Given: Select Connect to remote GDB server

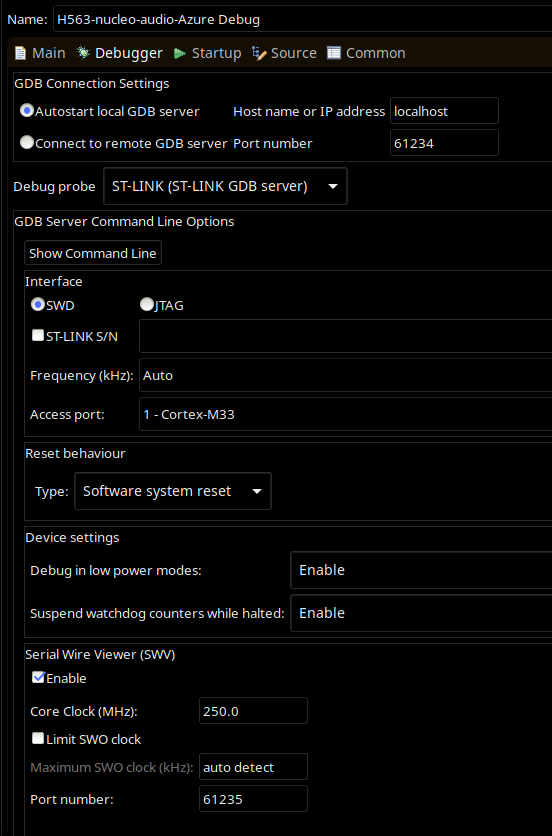Looking at the screenshot, I should coord(27,142).
